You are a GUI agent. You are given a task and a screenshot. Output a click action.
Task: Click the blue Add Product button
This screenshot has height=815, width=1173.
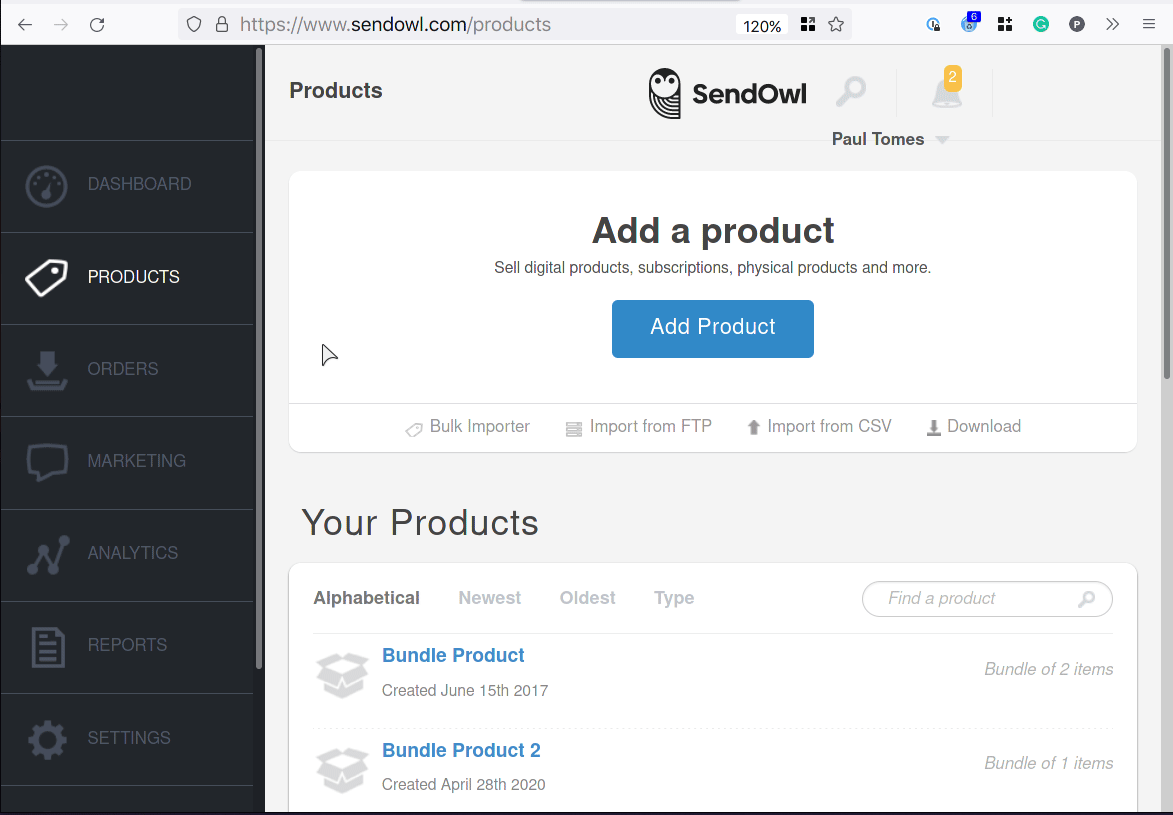(713, 329)
